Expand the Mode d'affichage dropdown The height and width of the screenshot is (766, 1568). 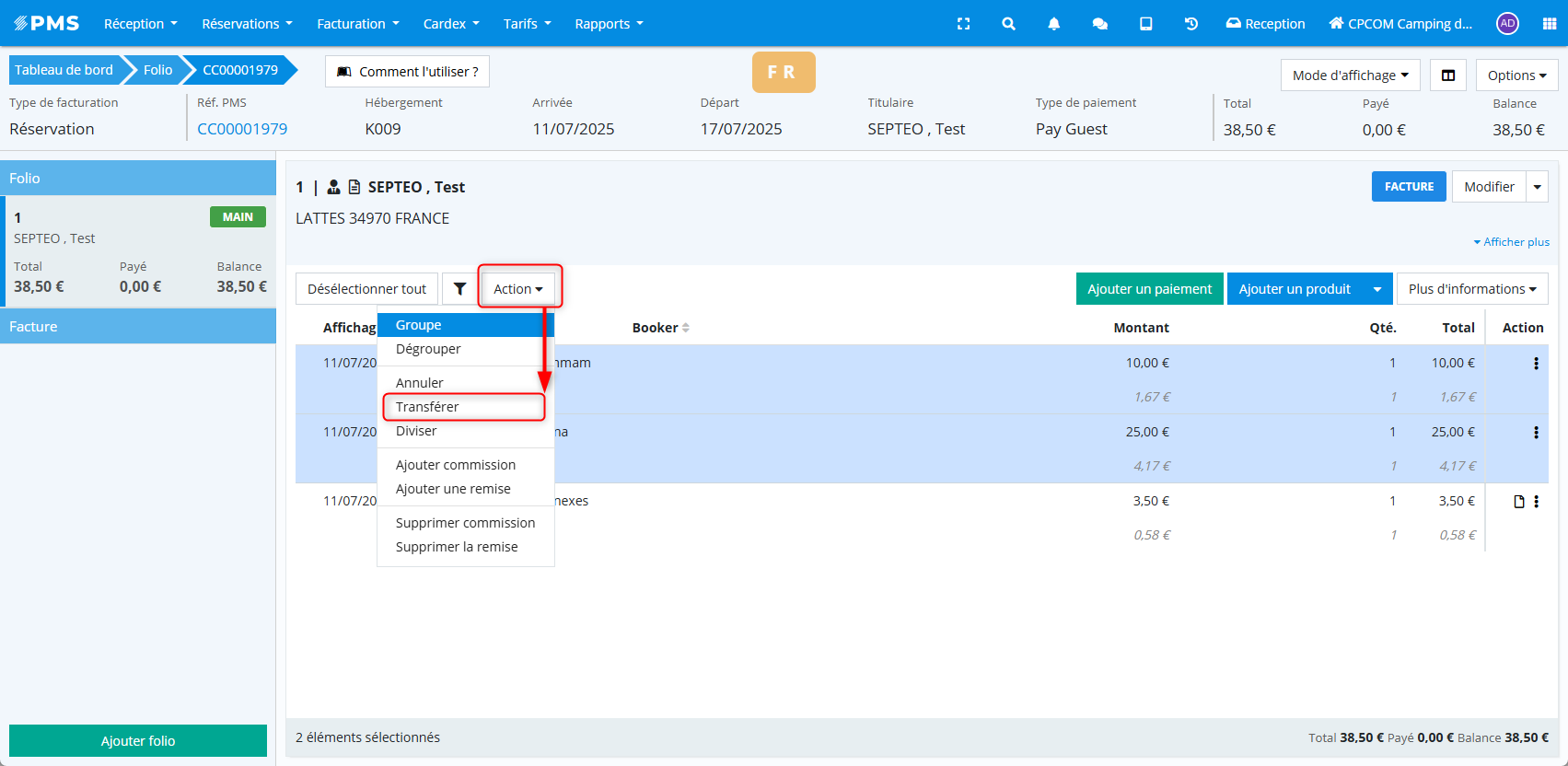(x=1349, y=75)
